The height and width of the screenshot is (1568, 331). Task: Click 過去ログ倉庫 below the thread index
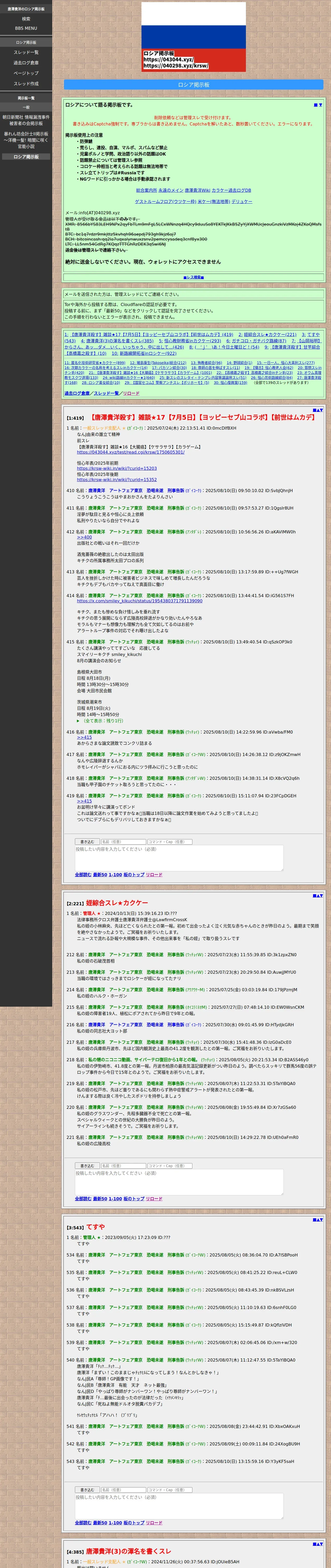[77, 393]
